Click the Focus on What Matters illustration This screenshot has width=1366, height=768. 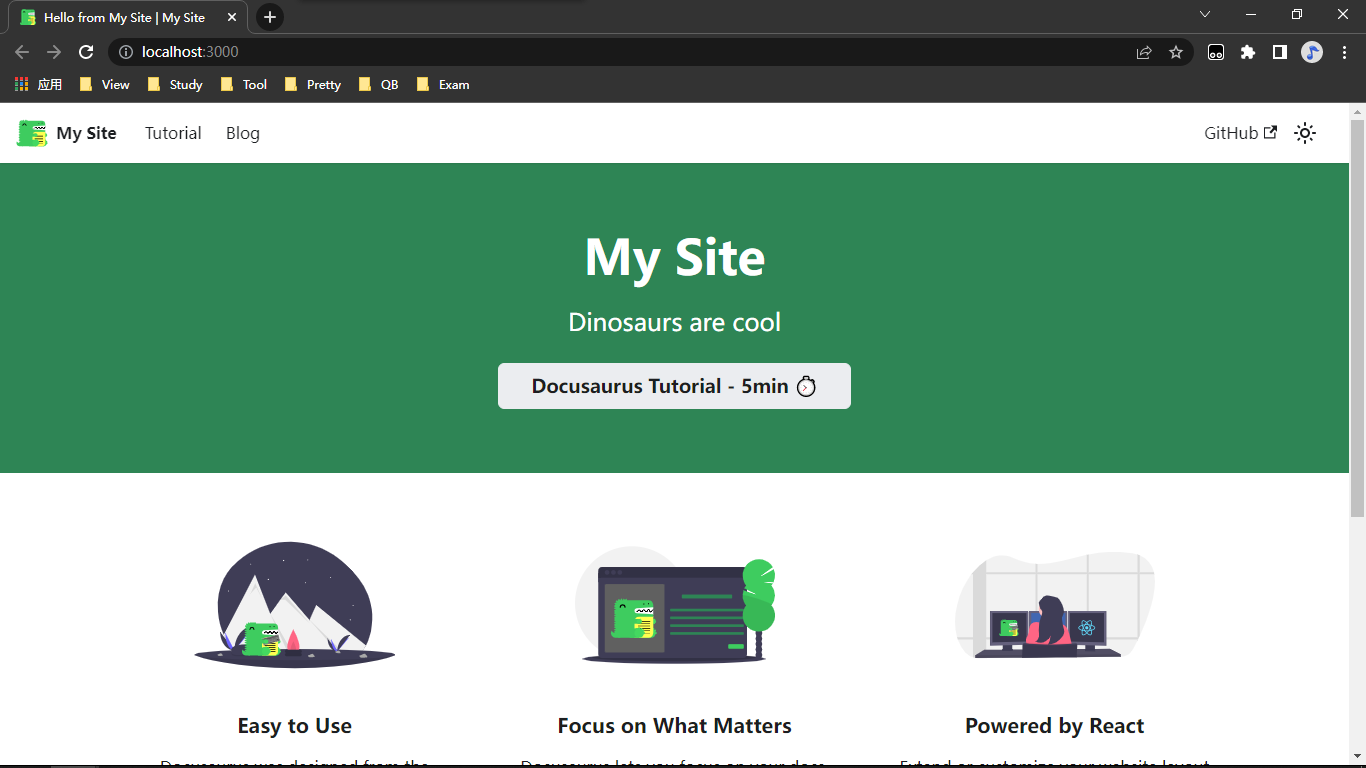pyautogui.click(x=675, y=605)
